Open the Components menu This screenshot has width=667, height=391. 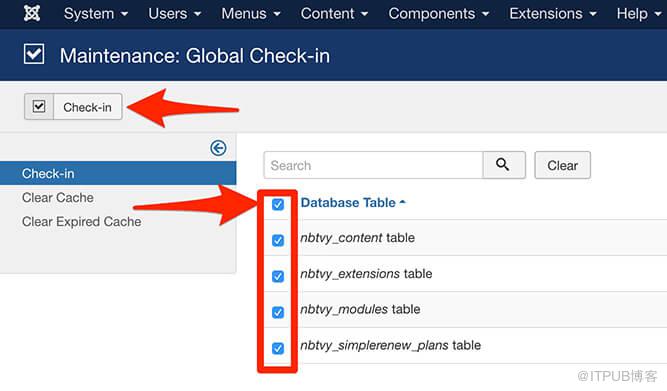coord(439,14)
